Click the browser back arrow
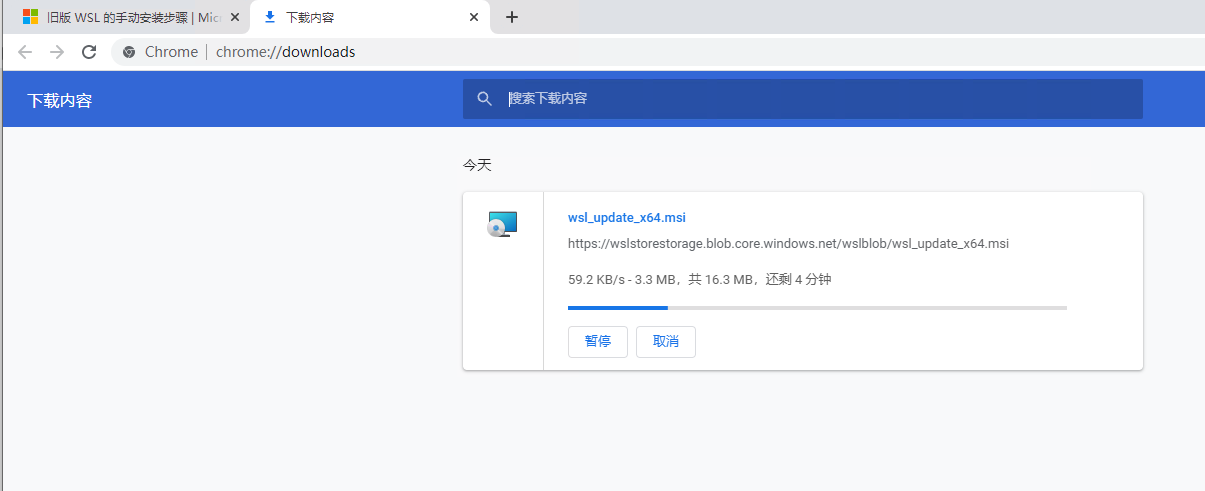The width and height of the screenshot is (1205, 491). [x=25, y=52]
